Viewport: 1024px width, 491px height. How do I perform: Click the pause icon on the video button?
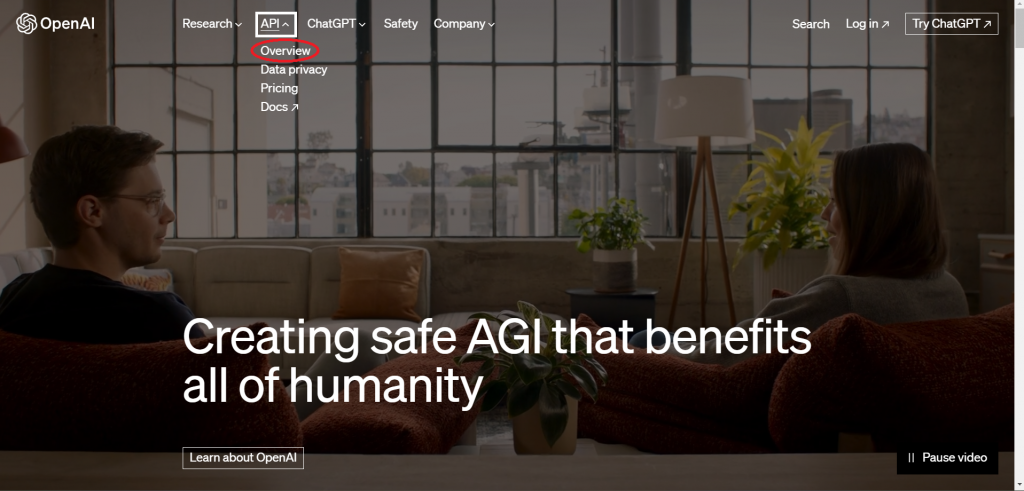pos(911,458)
